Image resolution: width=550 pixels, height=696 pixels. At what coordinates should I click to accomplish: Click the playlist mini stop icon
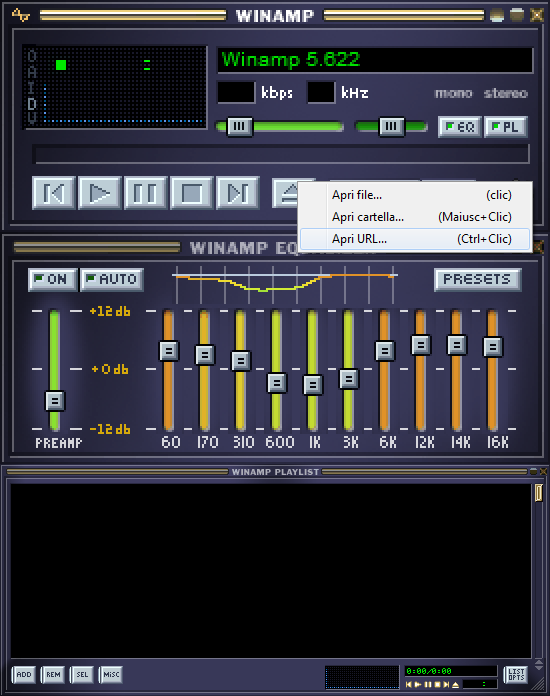click(437, 684)
